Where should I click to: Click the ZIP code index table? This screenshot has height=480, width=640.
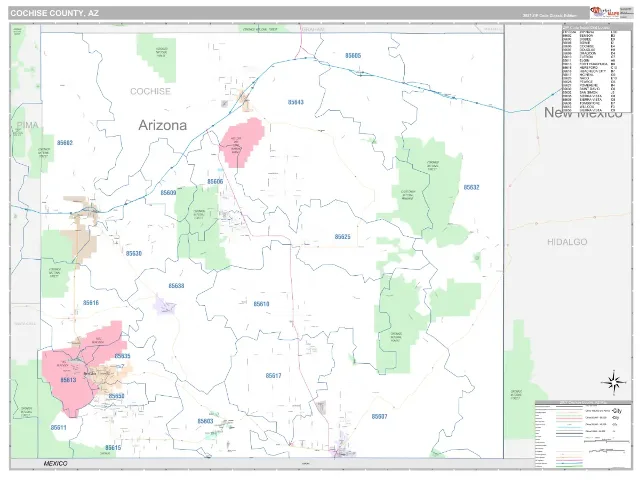596,68
